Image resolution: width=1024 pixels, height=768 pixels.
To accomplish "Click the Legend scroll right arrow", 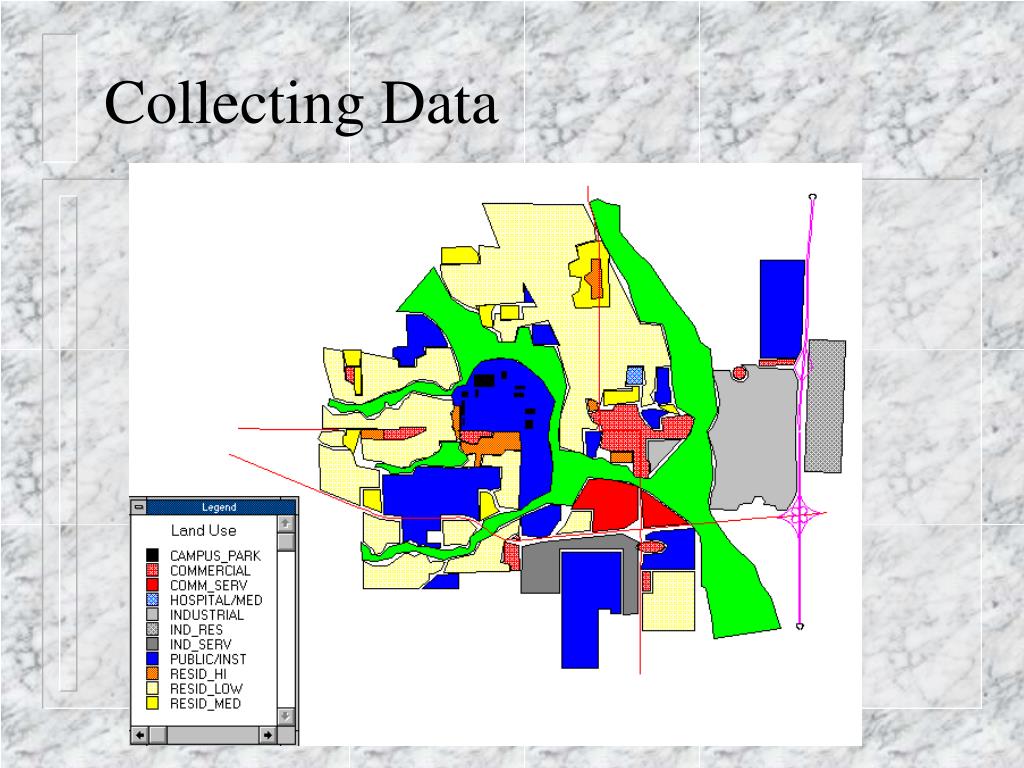I will 268,735.
